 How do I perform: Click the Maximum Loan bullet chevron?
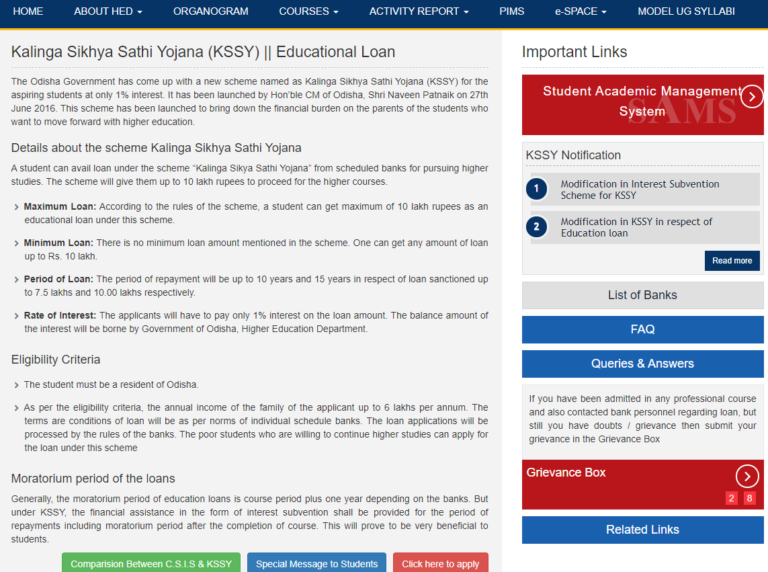pyautogui.click(x=16, y=207)
